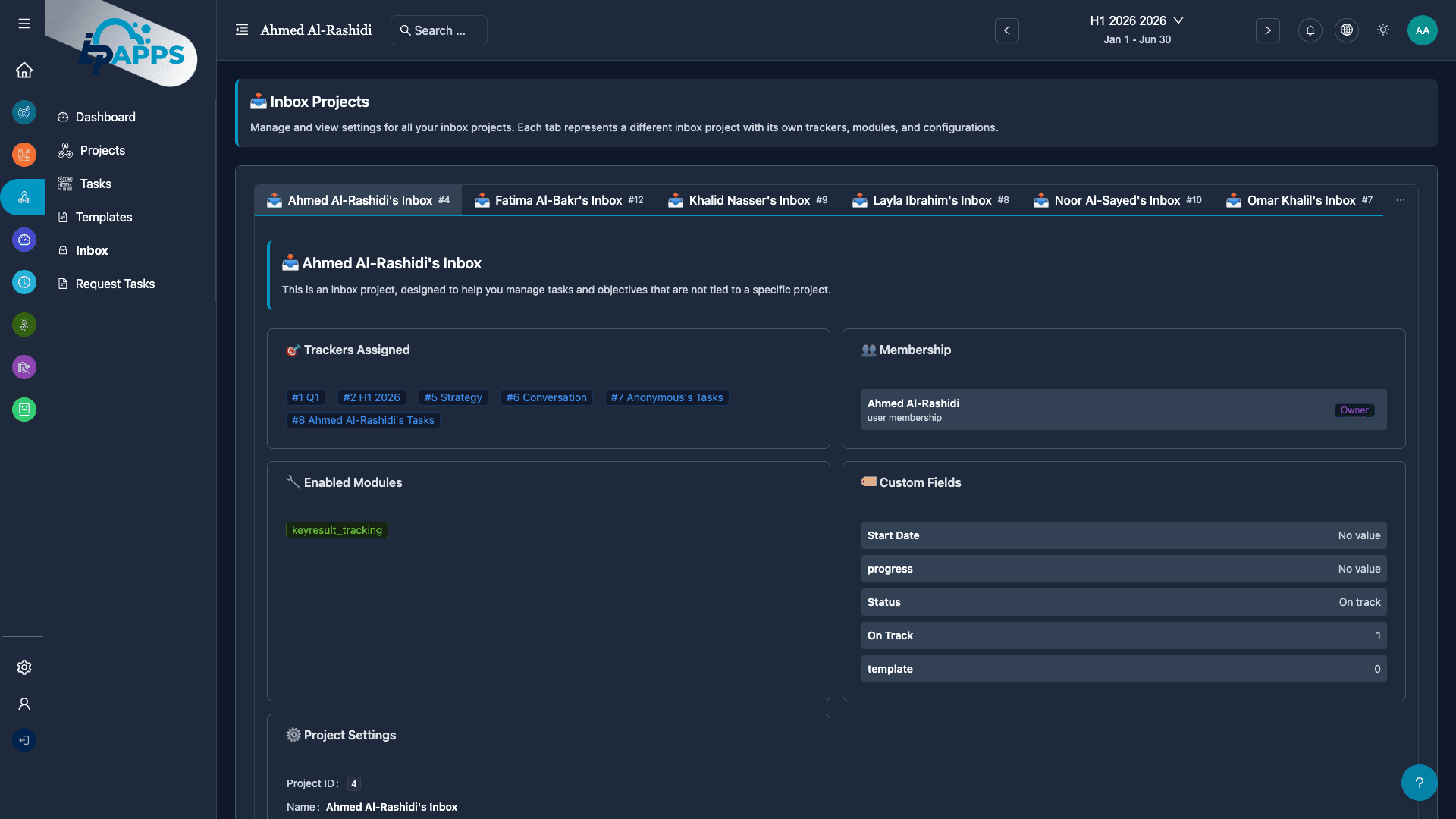Click the #8 Ahmed Al-Rashidi's Tasks tag

363,420
